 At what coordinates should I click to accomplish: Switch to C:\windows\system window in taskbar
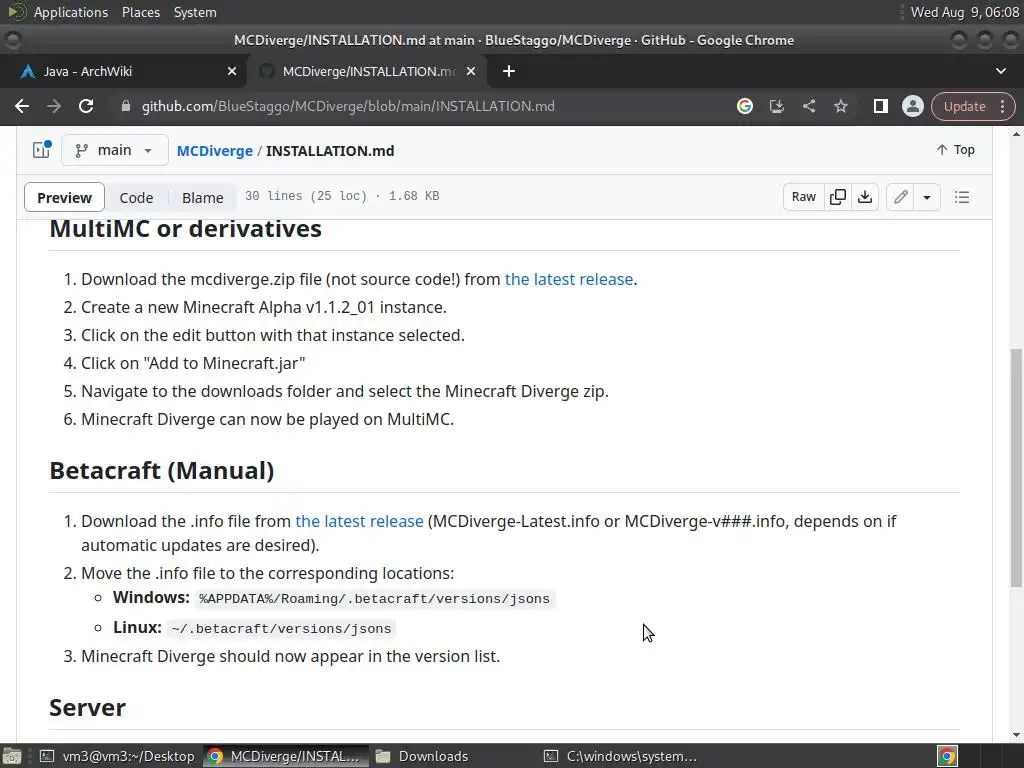[x=620, y=756]
